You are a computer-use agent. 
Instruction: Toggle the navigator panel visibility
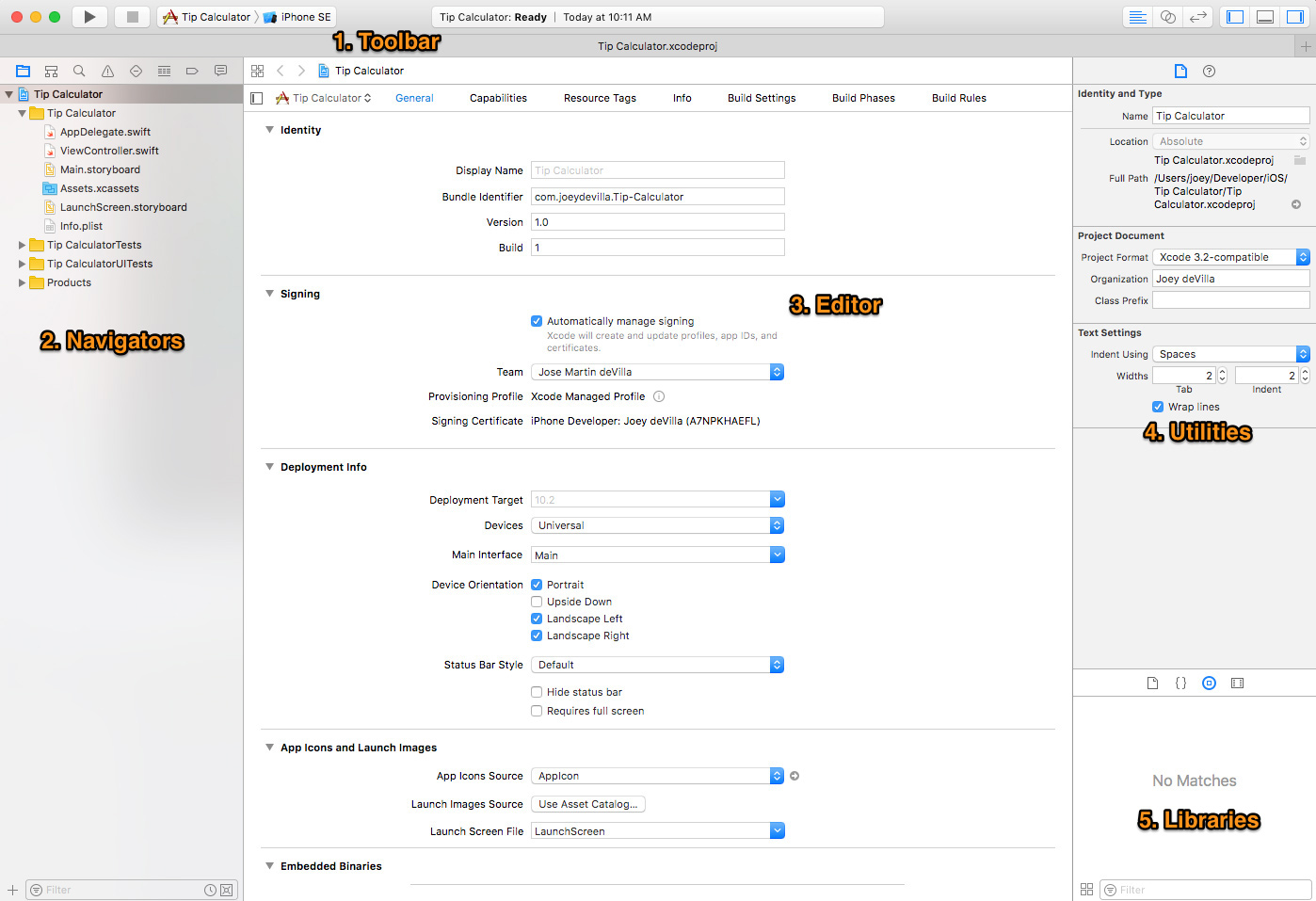pos(1235,17)
